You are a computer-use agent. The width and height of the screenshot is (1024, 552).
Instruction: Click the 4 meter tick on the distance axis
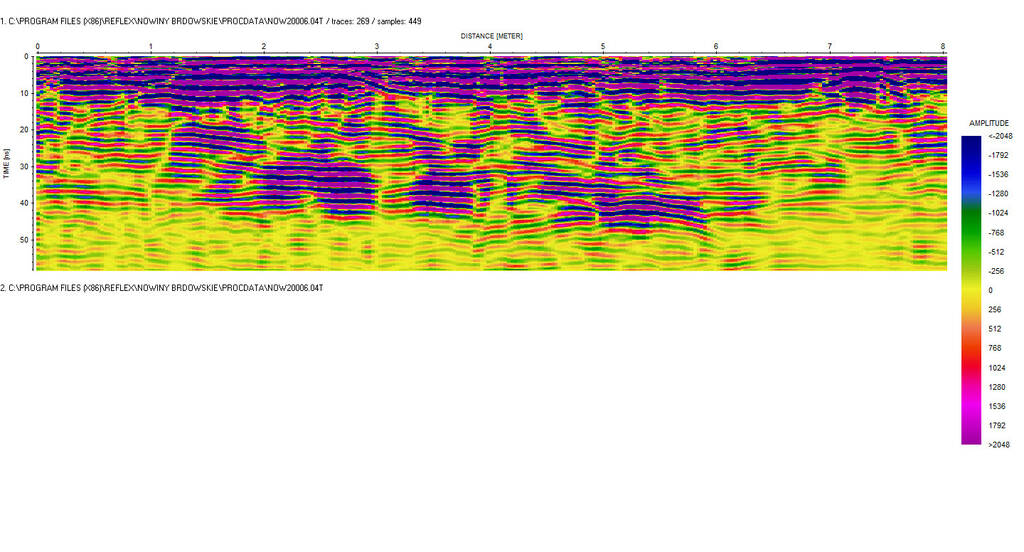click(490, 47)
